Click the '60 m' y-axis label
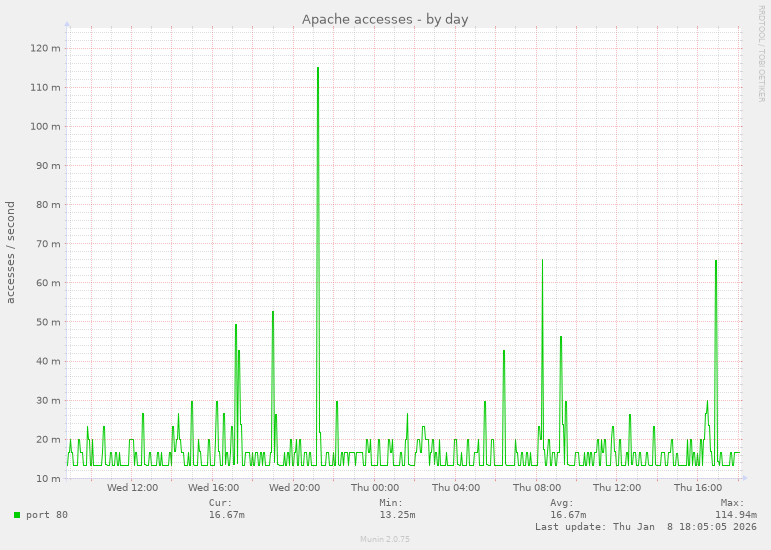This screenshot has width=771, height=550. [x=48, y=283]
